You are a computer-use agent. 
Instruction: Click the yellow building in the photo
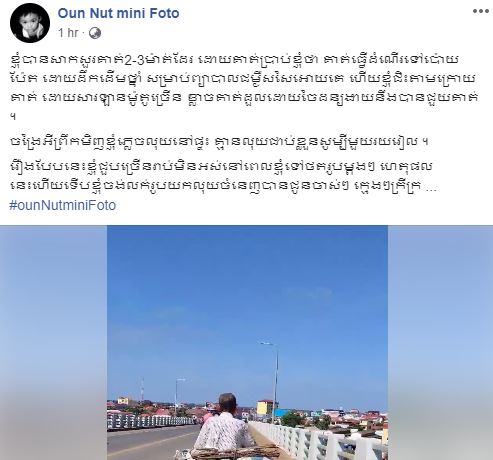(x=265, y=407)
